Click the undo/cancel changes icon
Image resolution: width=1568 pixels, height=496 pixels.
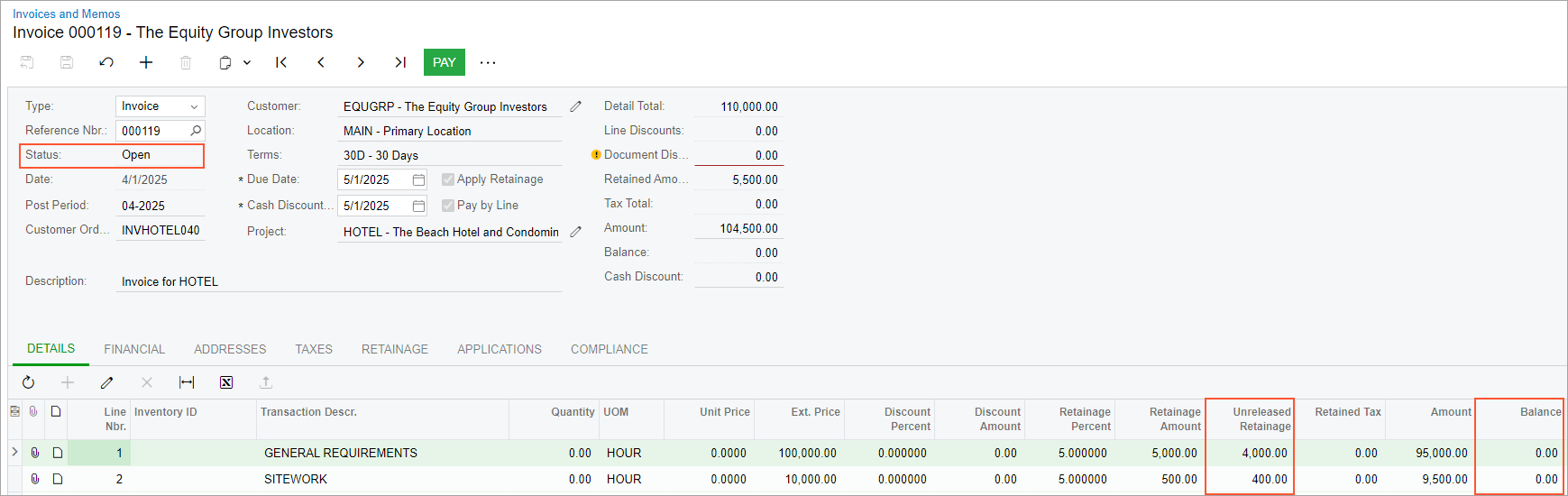106,62
